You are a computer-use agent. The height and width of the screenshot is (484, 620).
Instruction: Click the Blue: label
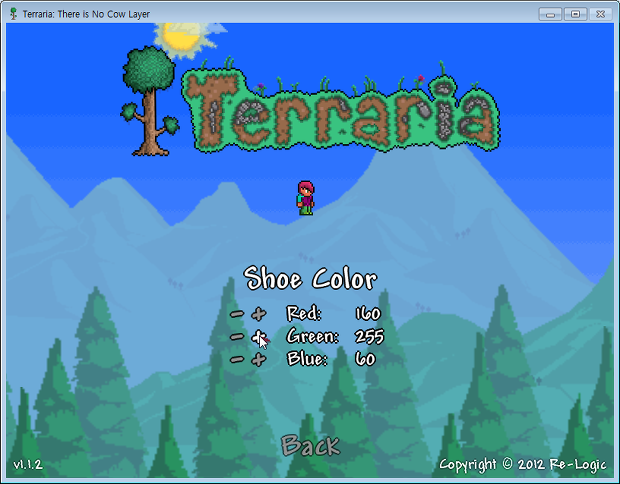[x=307, y=359]
